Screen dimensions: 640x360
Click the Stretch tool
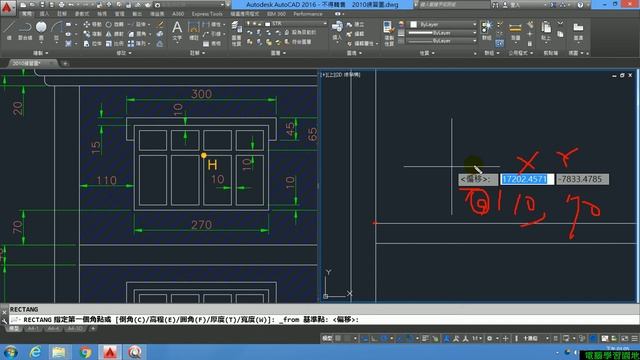[93, 43]
